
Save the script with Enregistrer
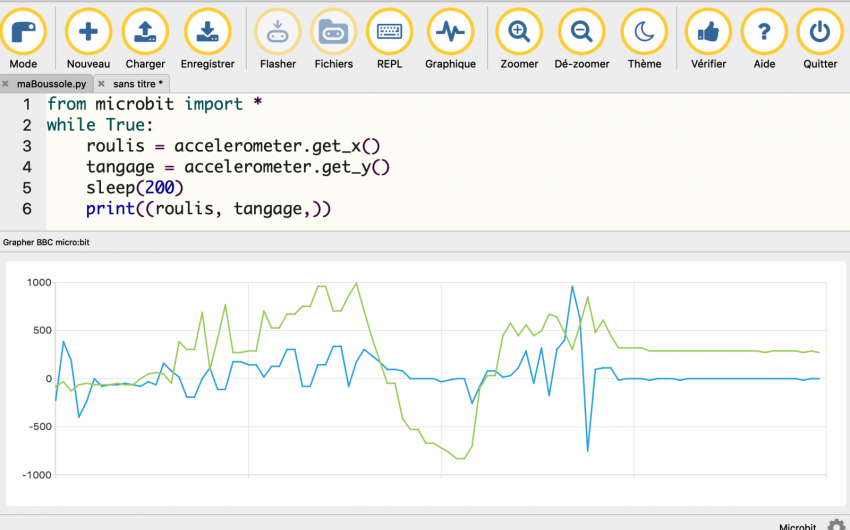tap(208, 39)
